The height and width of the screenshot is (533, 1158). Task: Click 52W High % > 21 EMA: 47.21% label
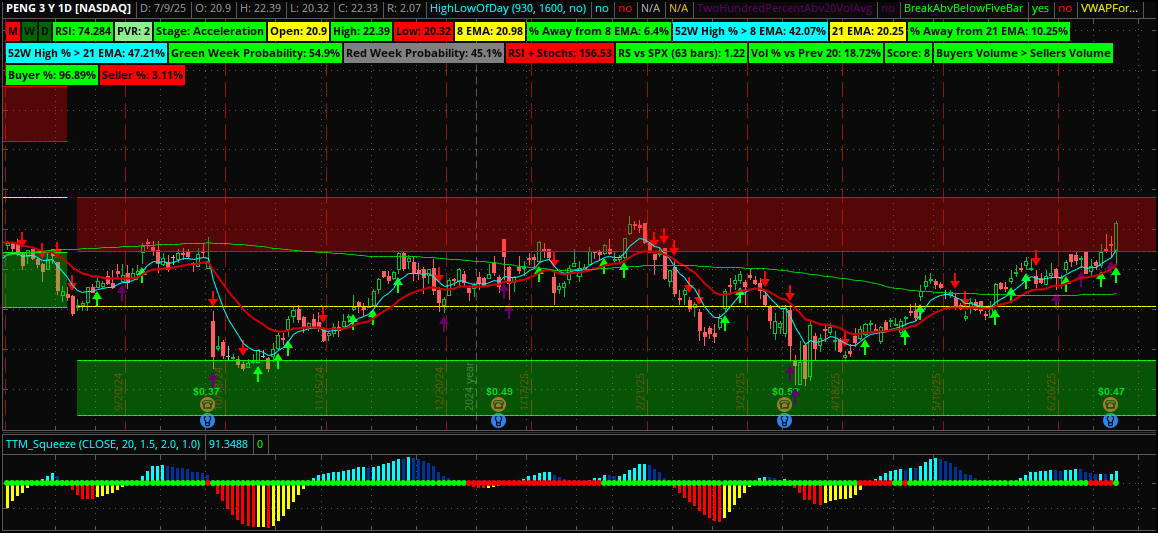pos(86,53)
